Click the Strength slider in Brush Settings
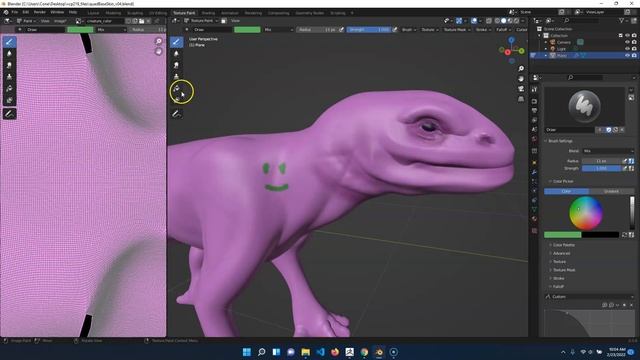Screen dimensions: 640x360 point(601,168)
